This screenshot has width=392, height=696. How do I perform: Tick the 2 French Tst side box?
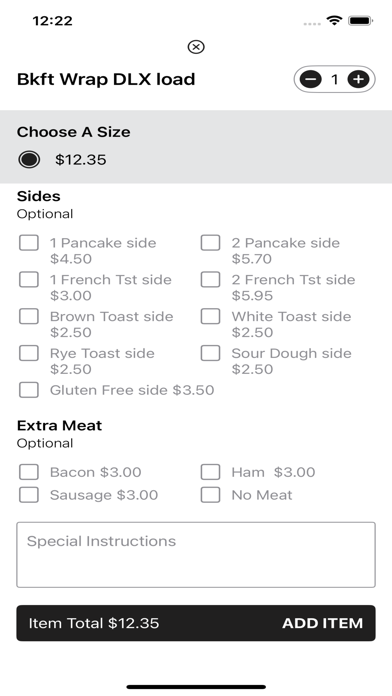(210, 280)
